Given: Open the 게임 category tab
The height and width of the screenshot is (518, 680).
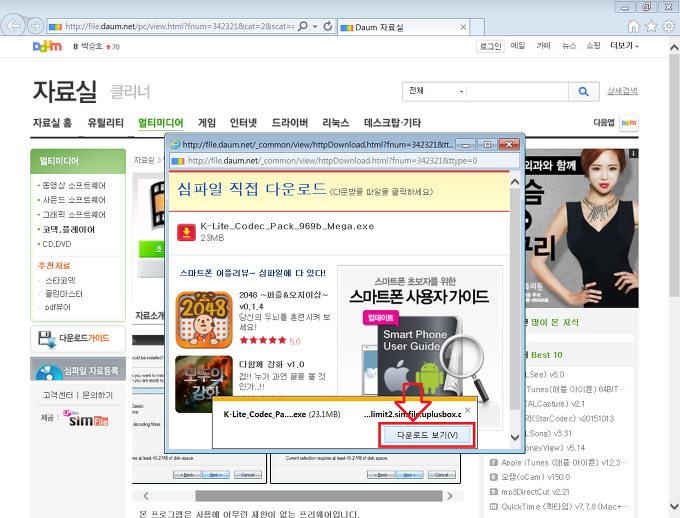Looking at the screenshot, I should pyautogui.click(x=207, y=123).
